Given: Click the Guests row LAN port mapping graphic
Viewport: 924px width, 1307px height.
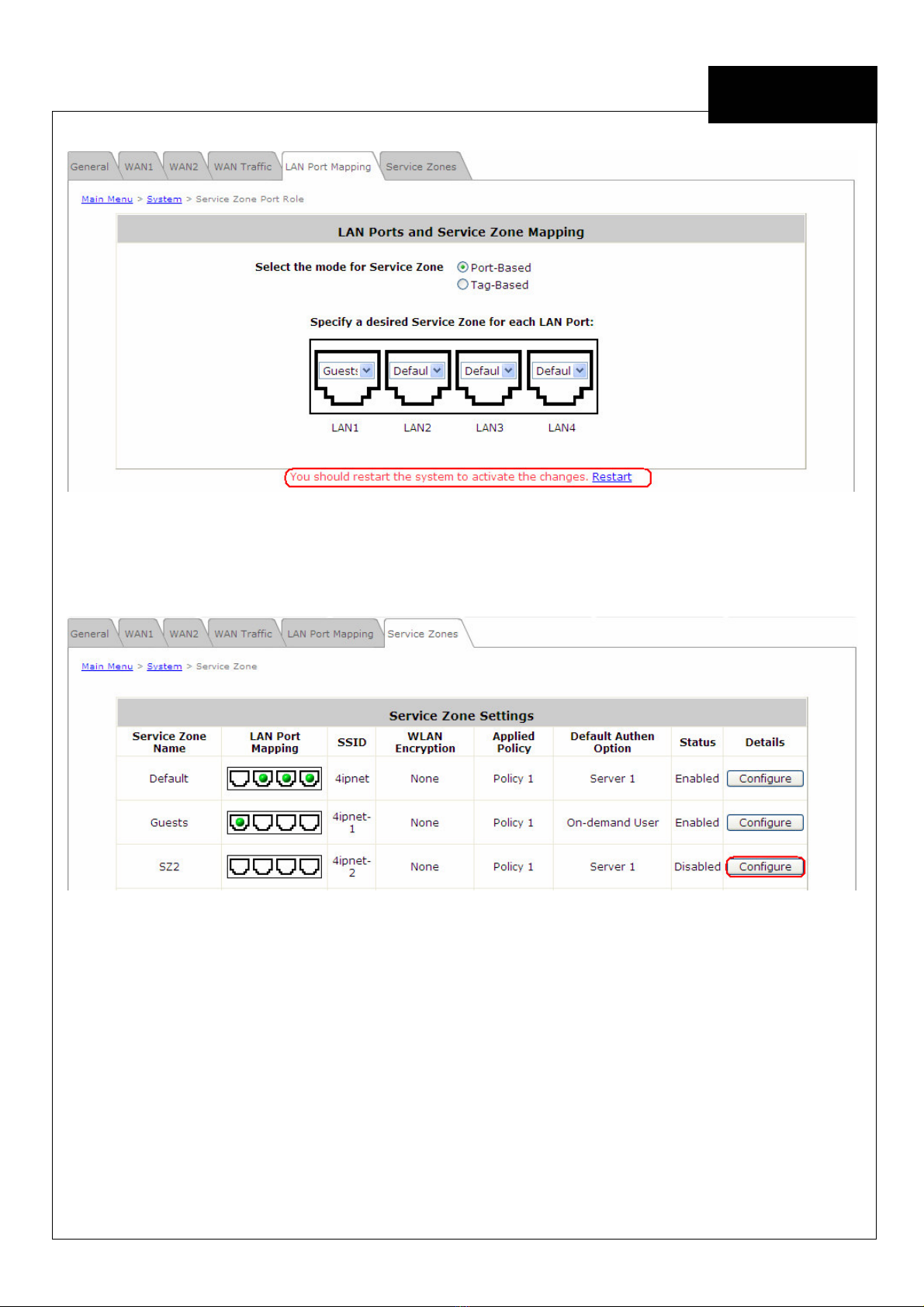Looking at the screenshot, I should [275, 822].
